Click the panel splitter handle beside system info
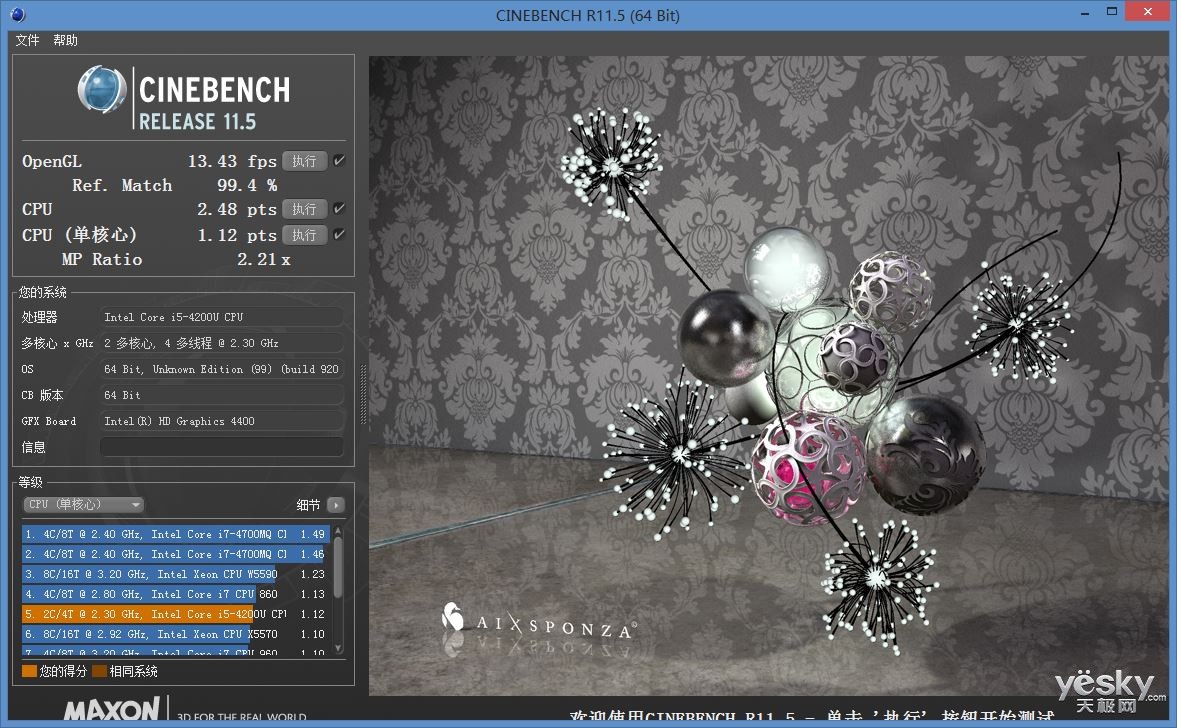 (x=363, y=396)
